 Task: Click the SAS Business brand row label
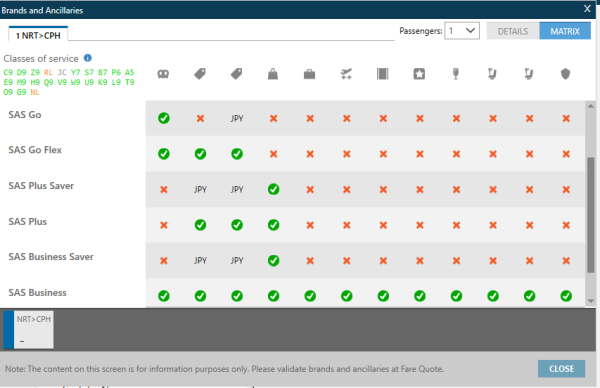(37, 293)
